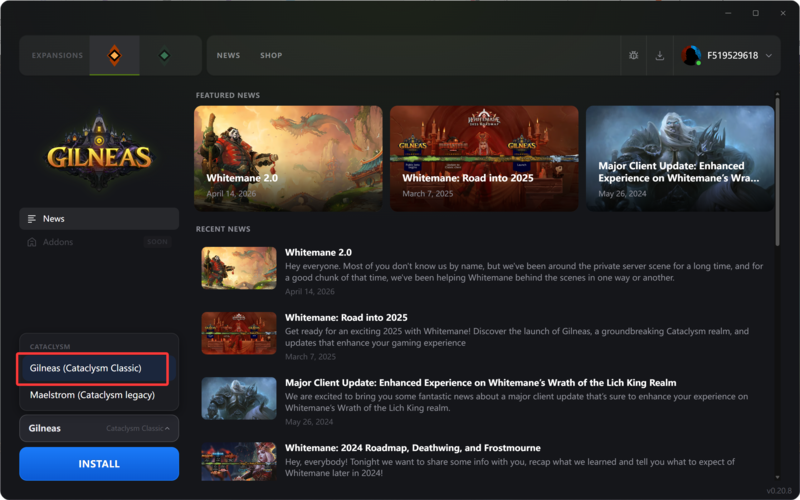The width and height of the screenshot is (800, 500).
Task: Click the April 14, 2026 recent news date
Action: 310,291
